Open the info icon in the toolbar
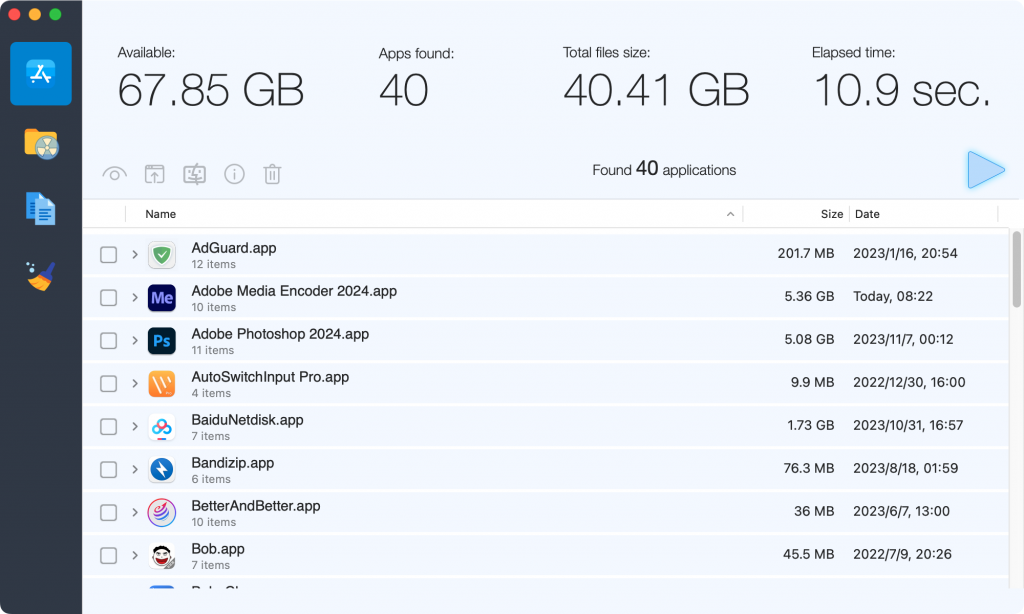 (234, 174)
